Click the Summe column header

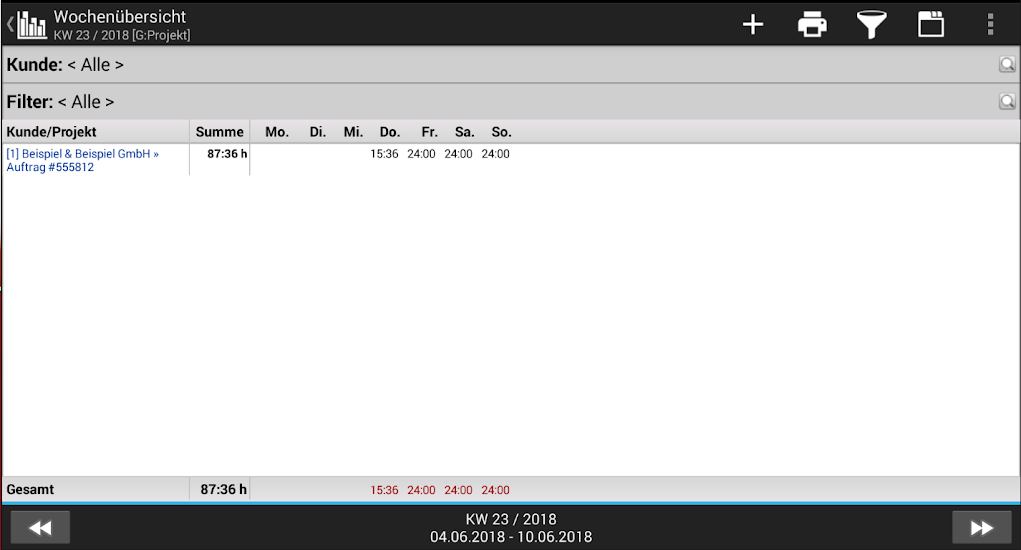219,132
